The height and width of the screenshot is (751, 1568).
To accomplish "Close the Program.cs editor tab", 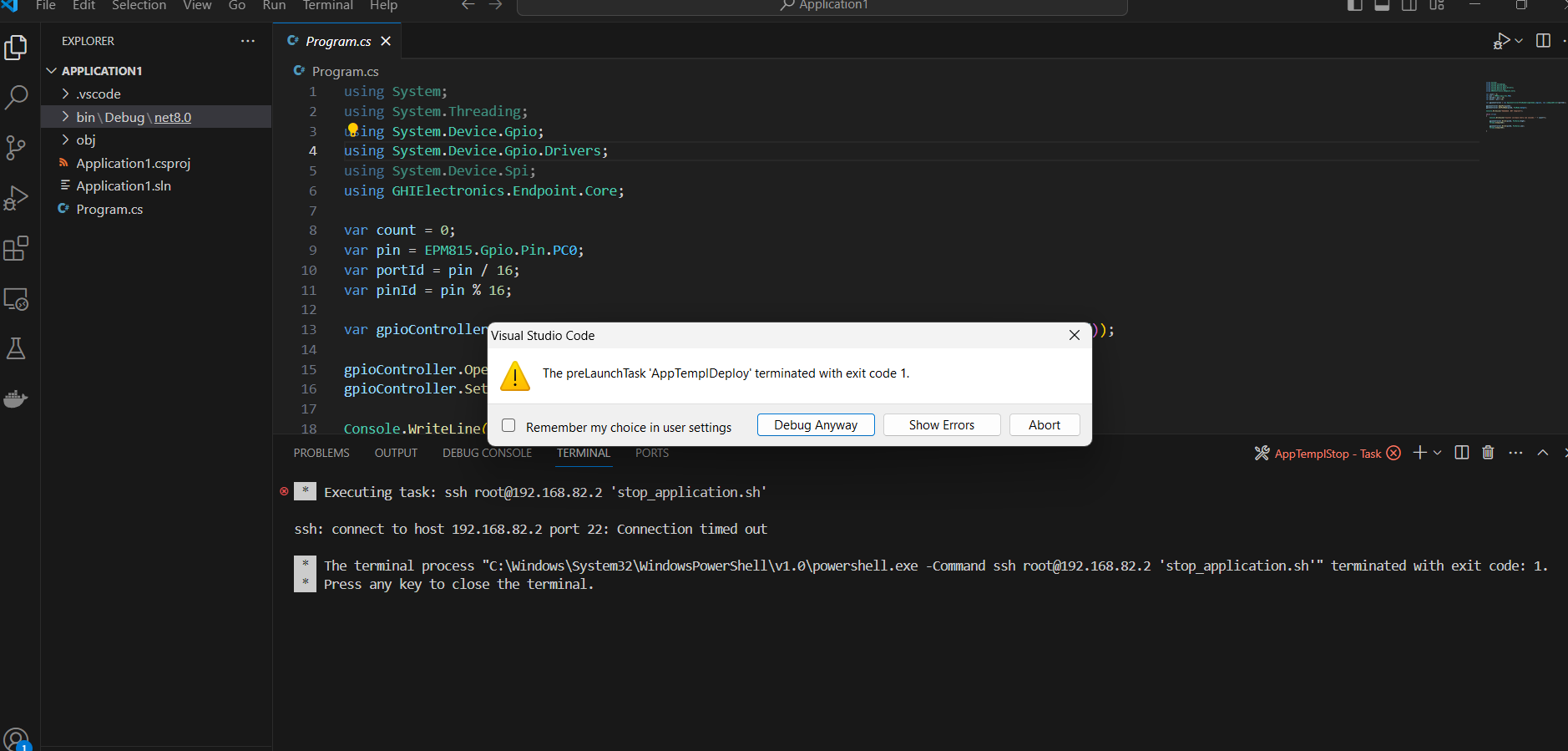I will click(x=386, y=41).
